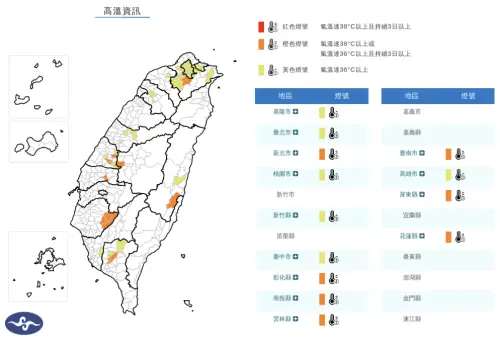The image size is (500, 361).
Task: Click the orange signal swatch in 新北市 row
Action: tap(322, 154)
